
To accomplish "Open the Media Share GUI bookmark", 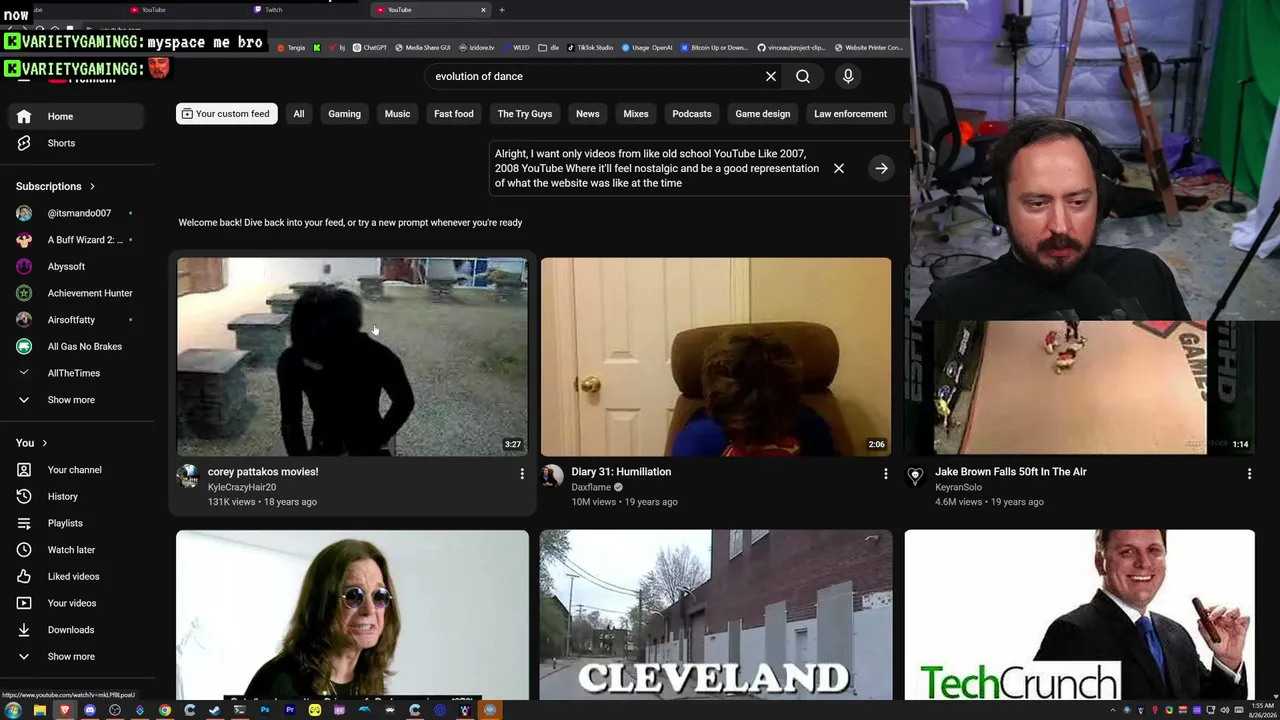I will [423, 47].
